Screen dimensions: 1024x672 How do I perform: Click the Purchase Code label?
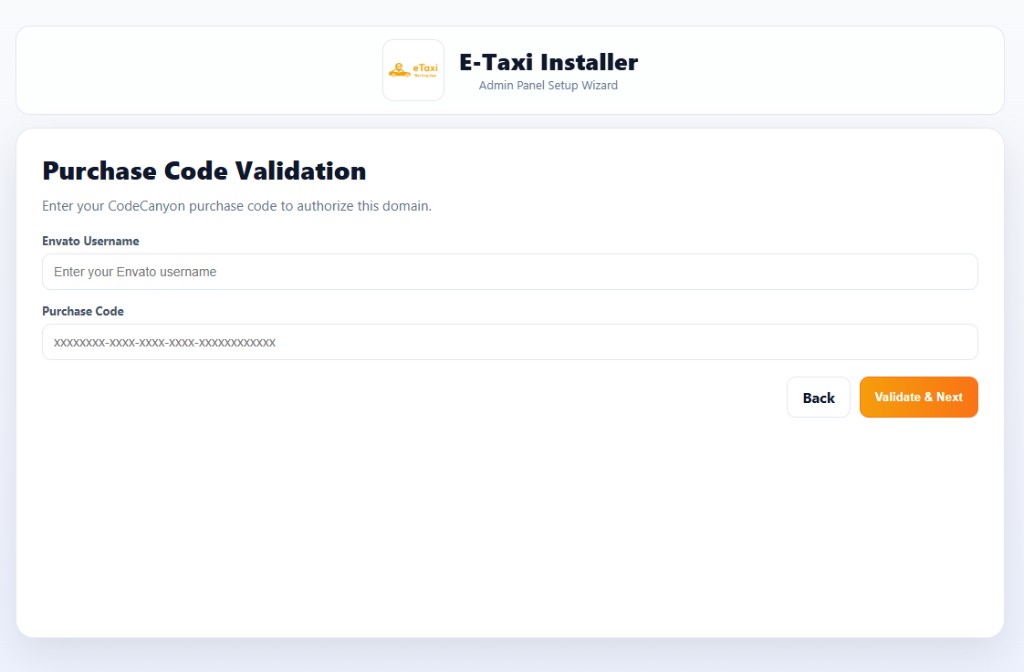83,312
